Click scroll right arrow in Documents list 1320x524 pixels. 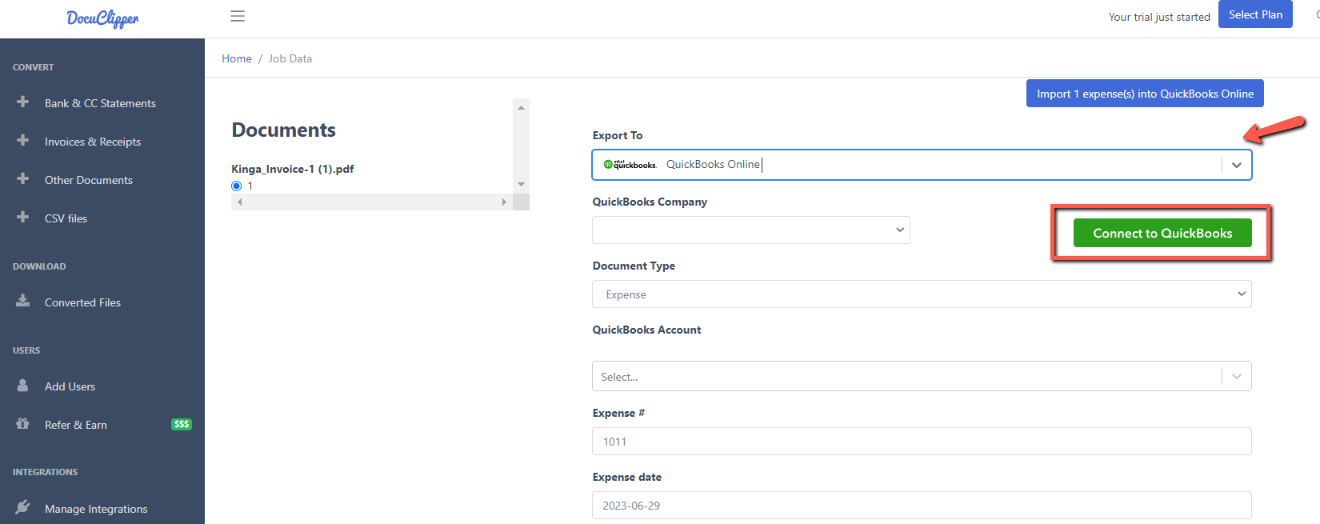click(504, 202)
